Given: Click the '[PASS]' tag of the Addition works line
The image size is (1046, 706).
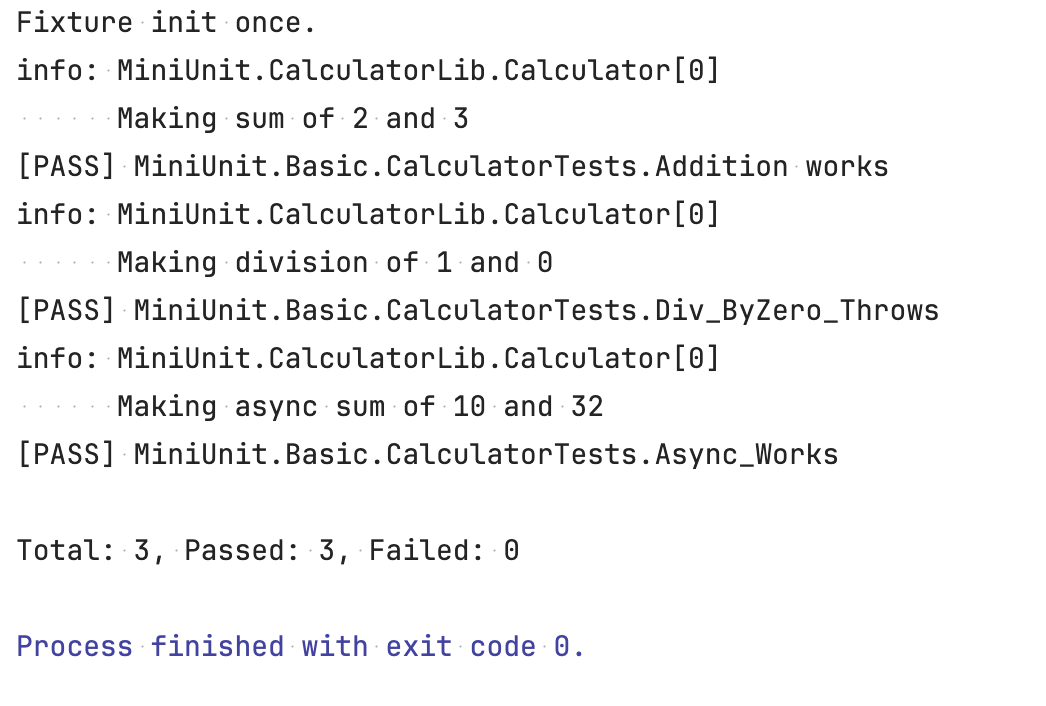Looking at the screenshot, I should pos(66,167).
